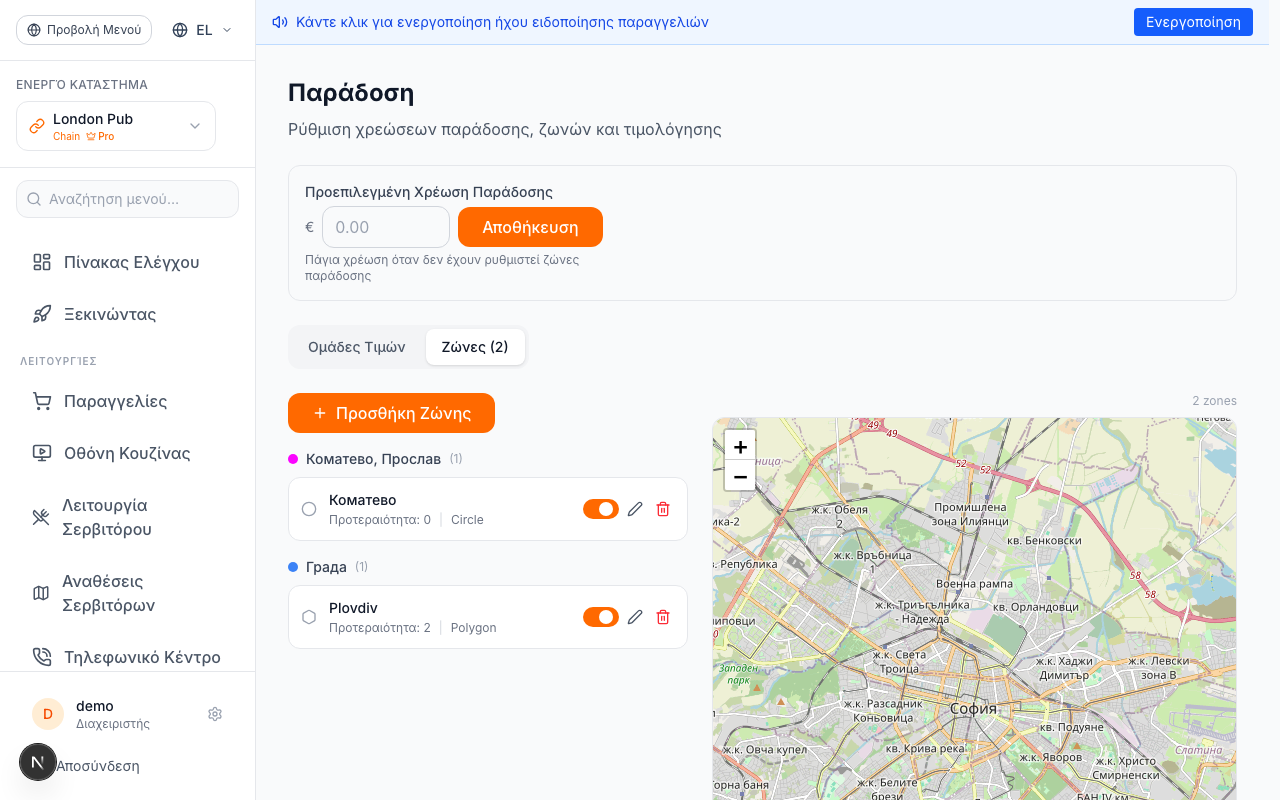The height and width of the screenshot is (800, 1280).
Task: Click the Προσθήκη Ζώνης button
Action: pos(391,413)
